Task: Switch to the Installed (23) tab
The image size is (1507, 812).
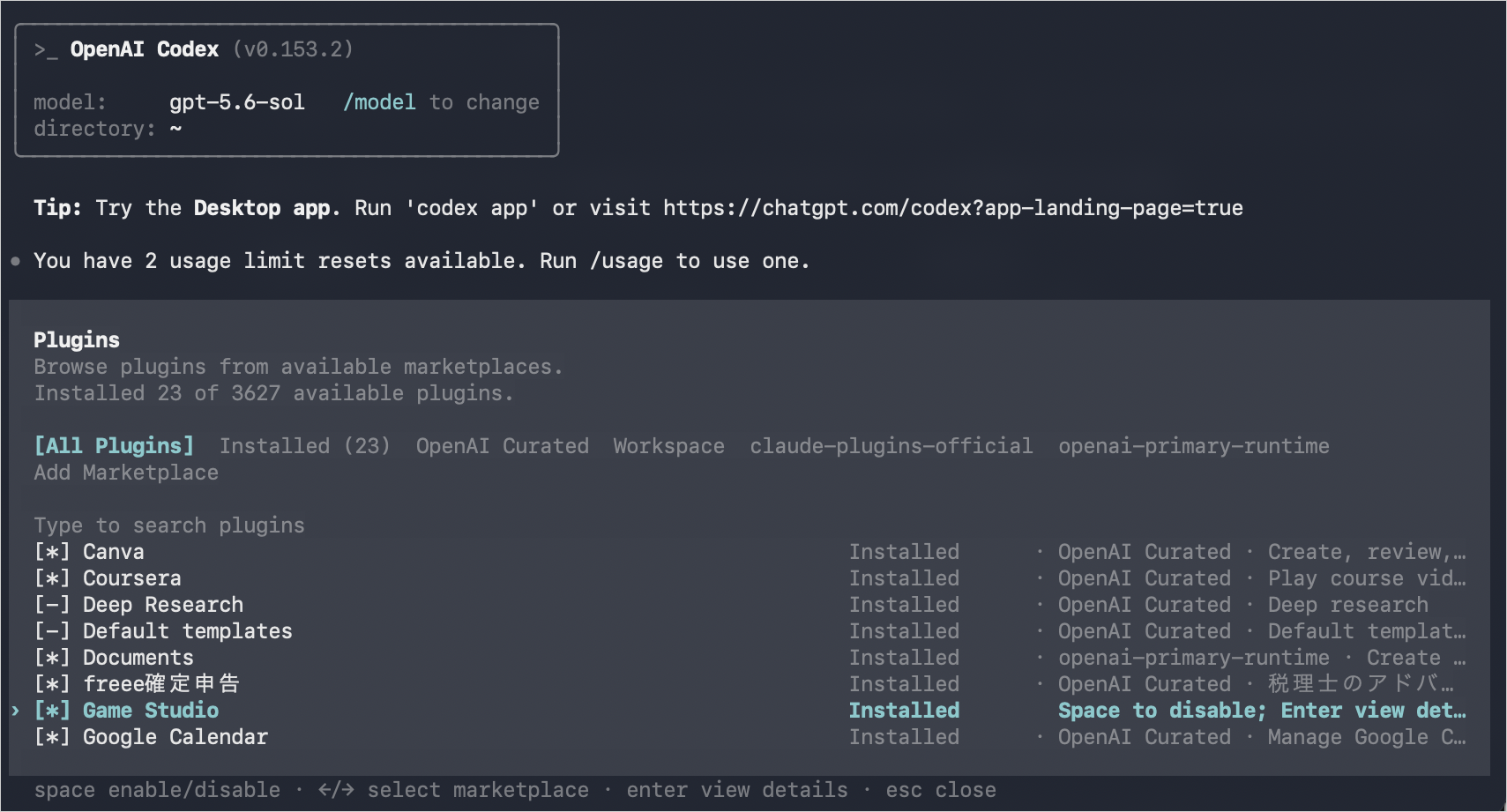Action: (305, 446)
